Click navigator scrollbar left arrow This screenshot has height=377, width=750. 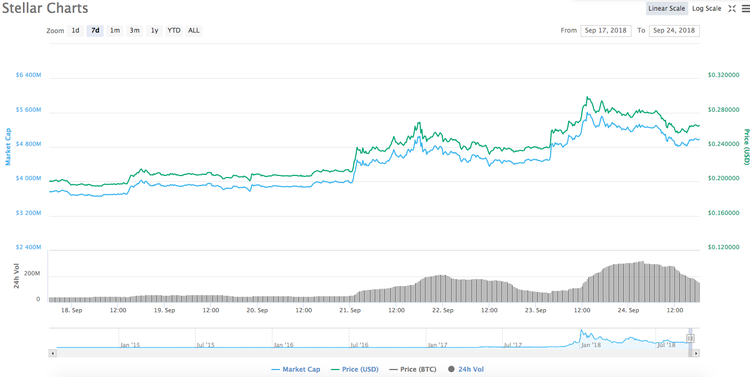point(53,353)
